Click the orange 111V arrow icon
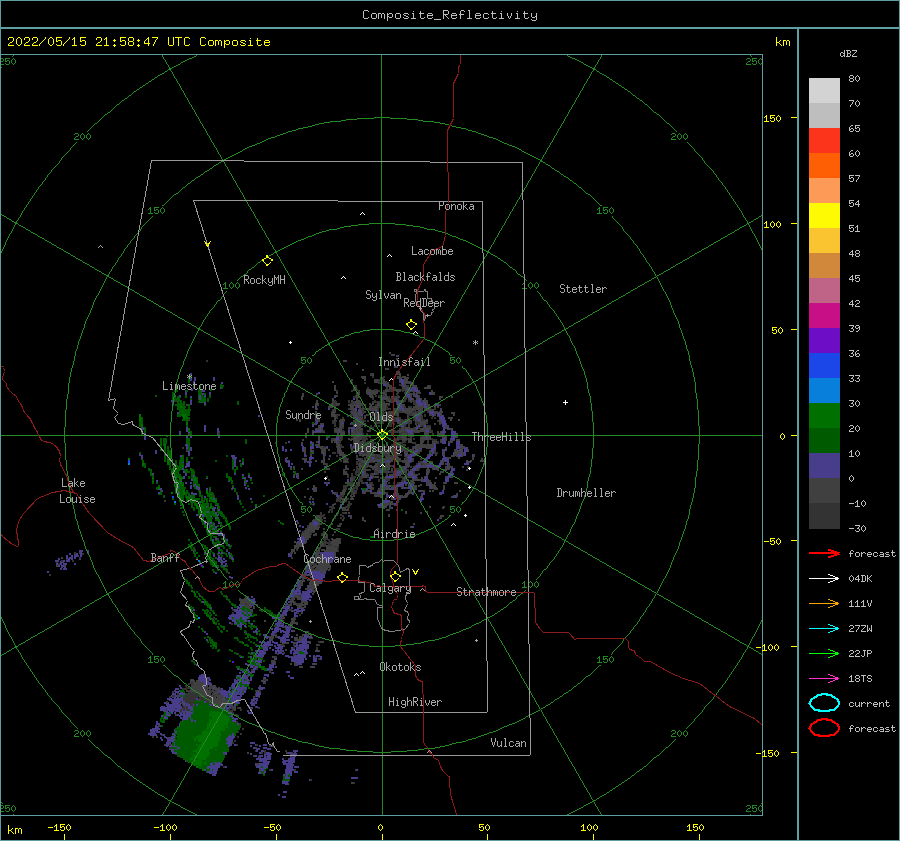The width and height of the screenshot is (900, 841). click(824, 603)
